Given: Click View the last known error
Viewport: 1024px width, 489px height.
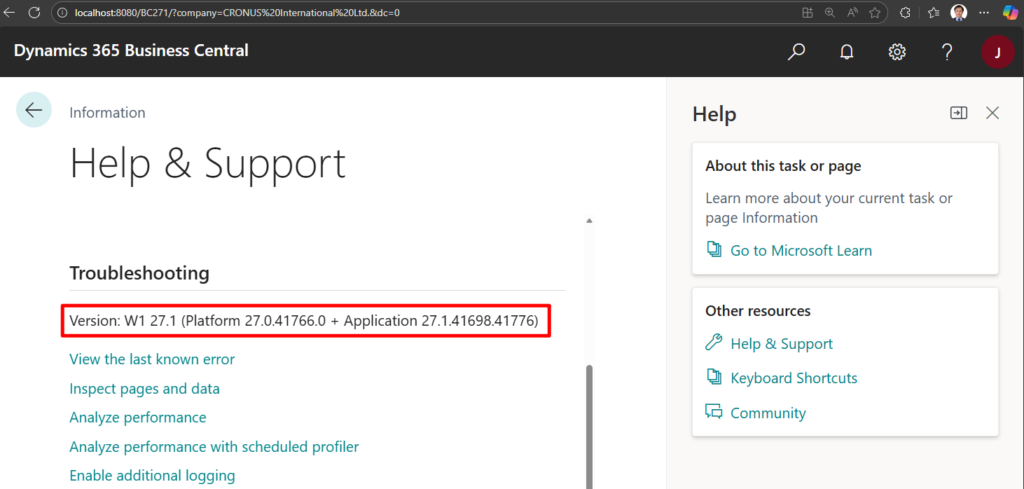Looking at the screenshot, I should tap(152, 358).
